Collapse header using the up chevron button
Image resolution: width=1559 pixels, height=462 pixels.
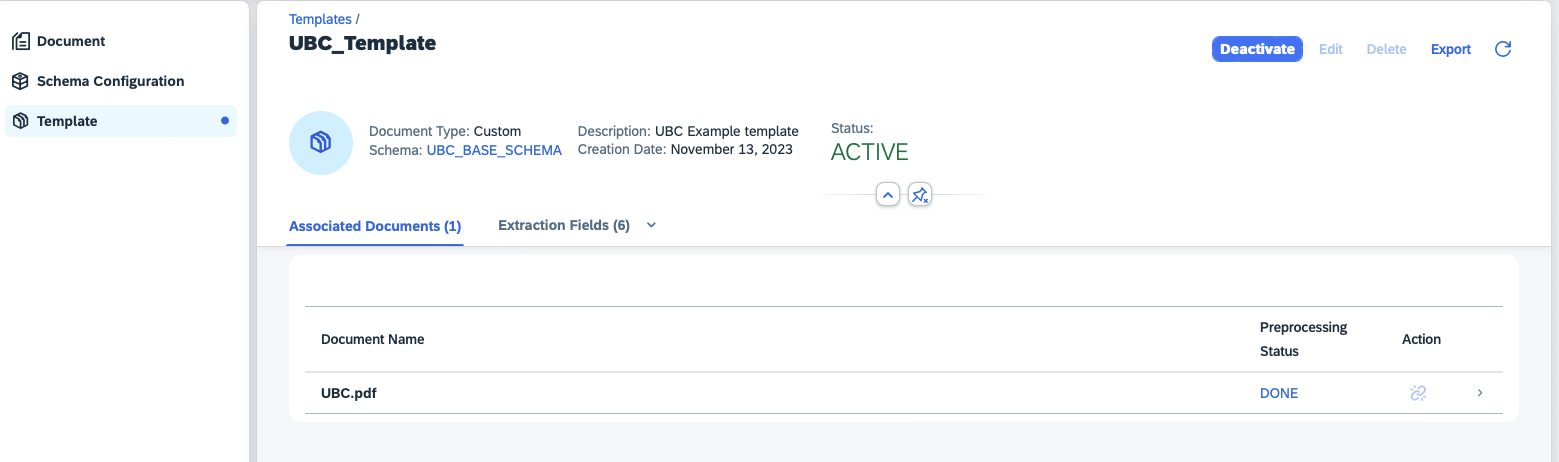click(x=888, y=194)
